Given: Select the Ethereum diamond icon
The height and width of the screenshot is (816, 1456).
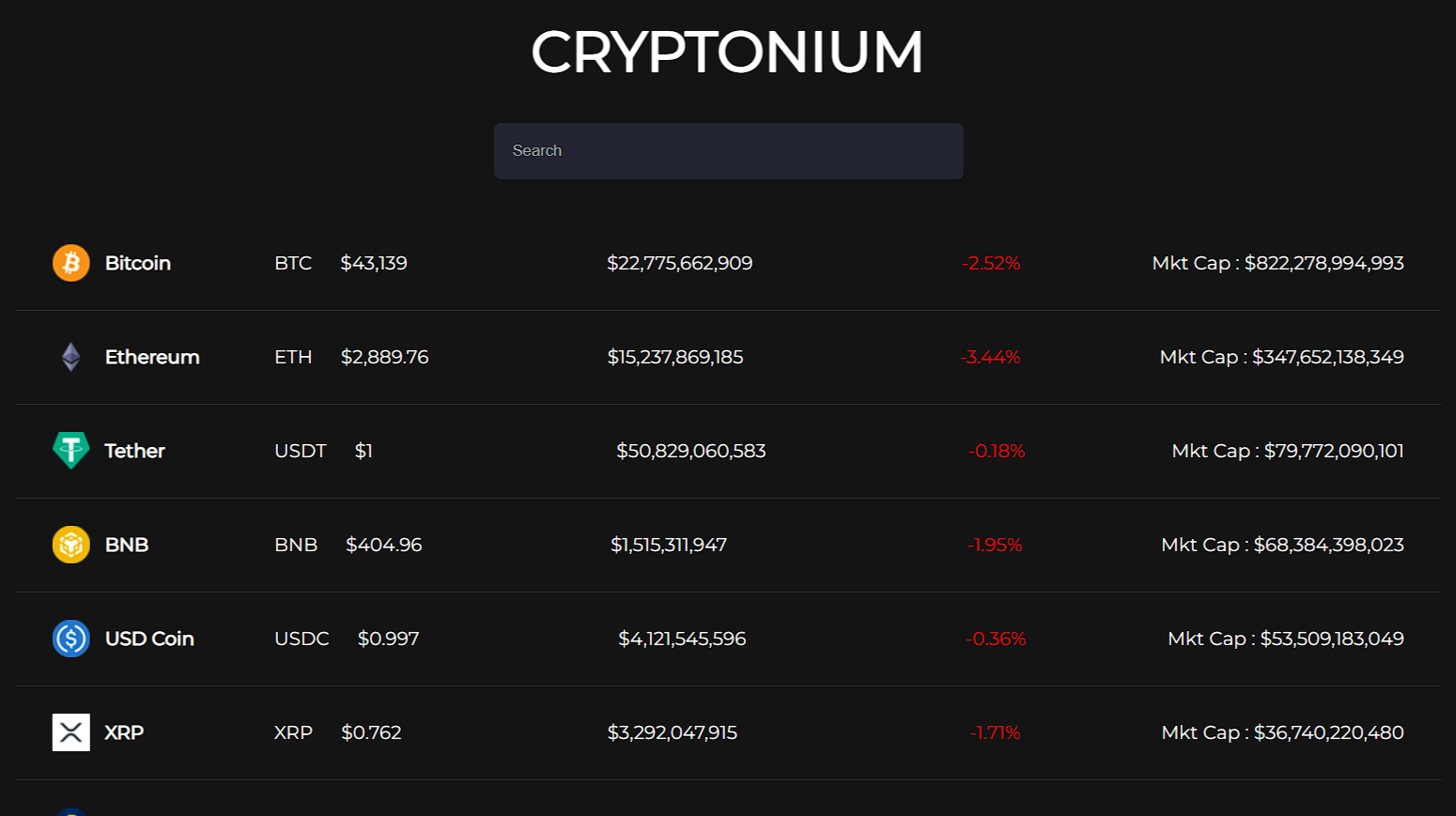Looking at the screenshot, I should pyautogui.click(x=71, y=357).
